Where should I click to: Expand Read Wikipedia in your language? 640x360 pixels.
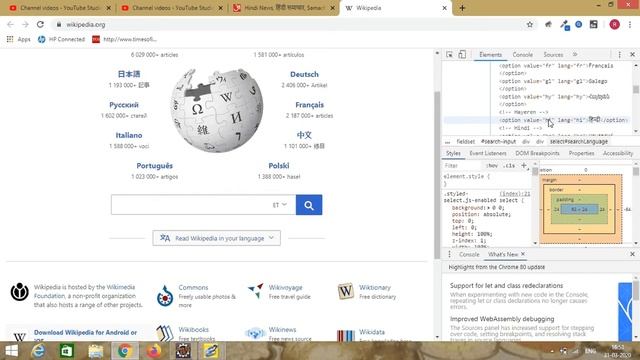(x=216, y=238)
